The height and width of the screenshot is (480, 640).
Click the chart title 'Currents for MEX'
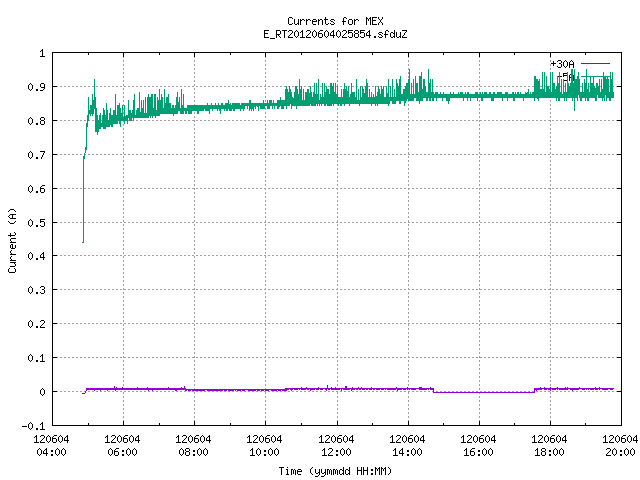coord(335,21)
